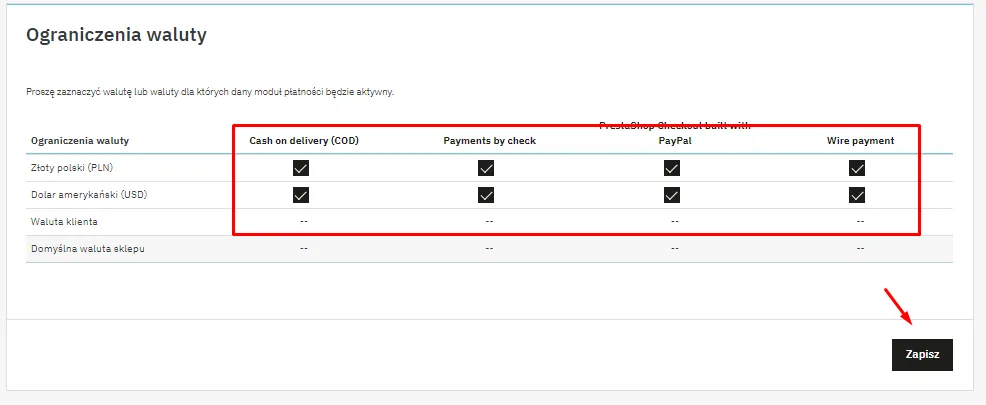Toggle Złoty polski checkbox under PayPal
Image resolution: width=986 pixels, height=405 pixels.
[x=672, y=168]
